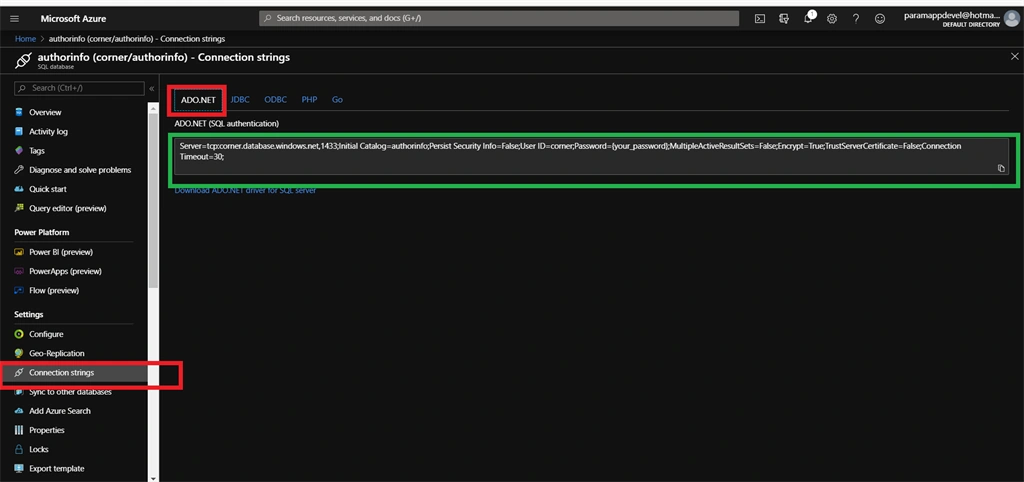Click the Configure icon under Settings

point(19,334)
